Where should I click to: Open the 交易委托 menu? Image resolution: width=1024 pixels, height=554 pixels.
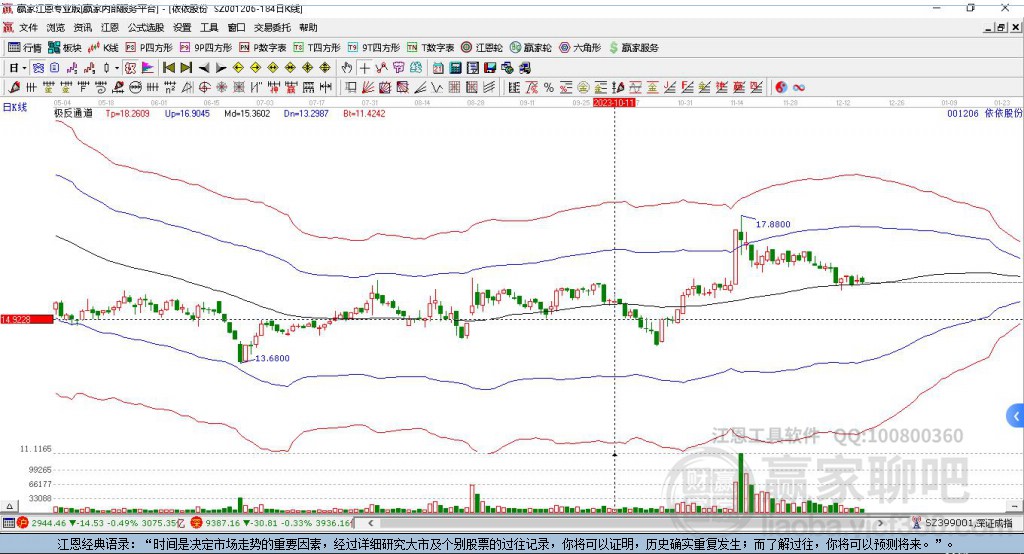272,27
